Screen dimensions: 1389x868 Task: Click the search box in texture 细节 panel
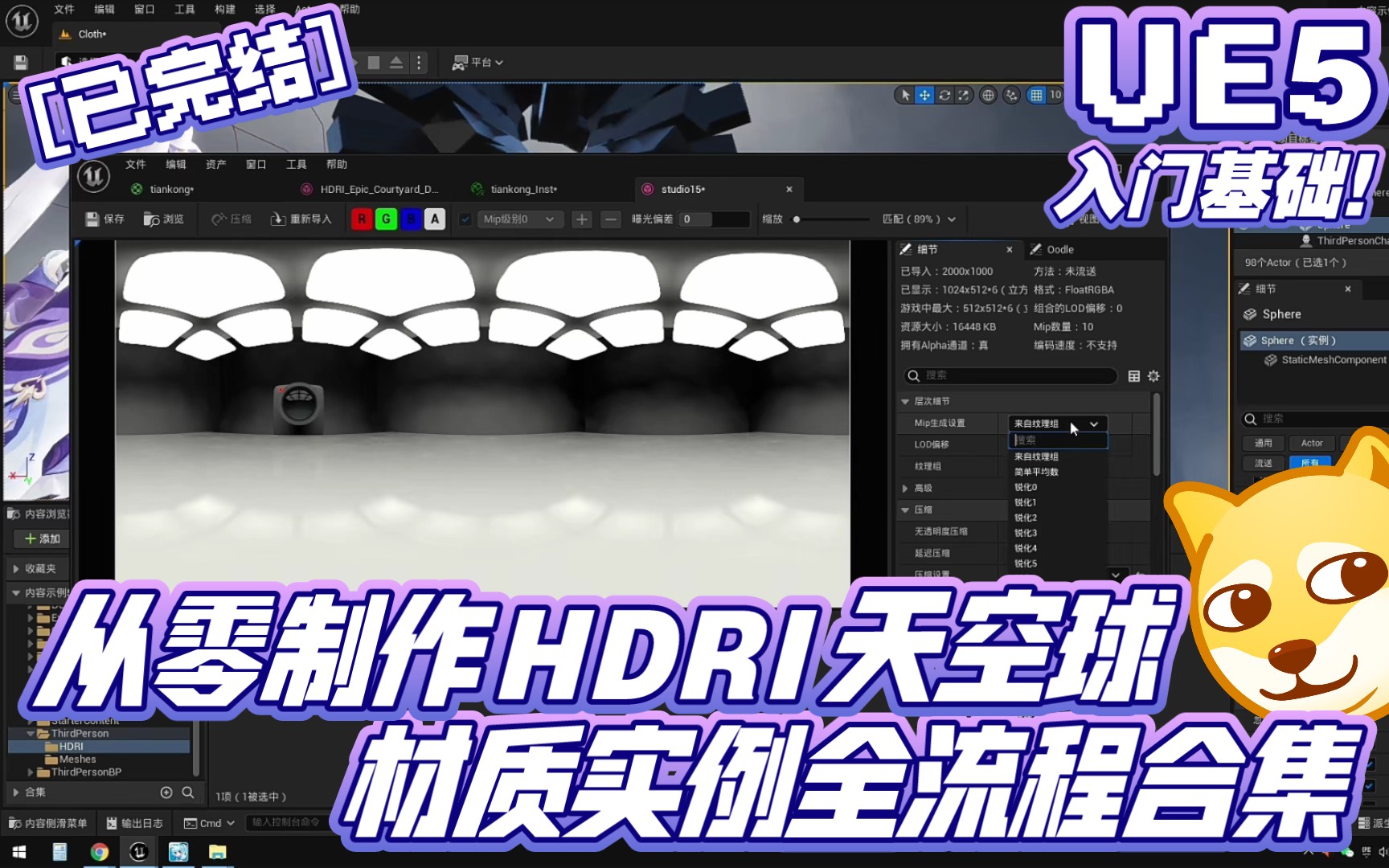tap(1010, 375)
